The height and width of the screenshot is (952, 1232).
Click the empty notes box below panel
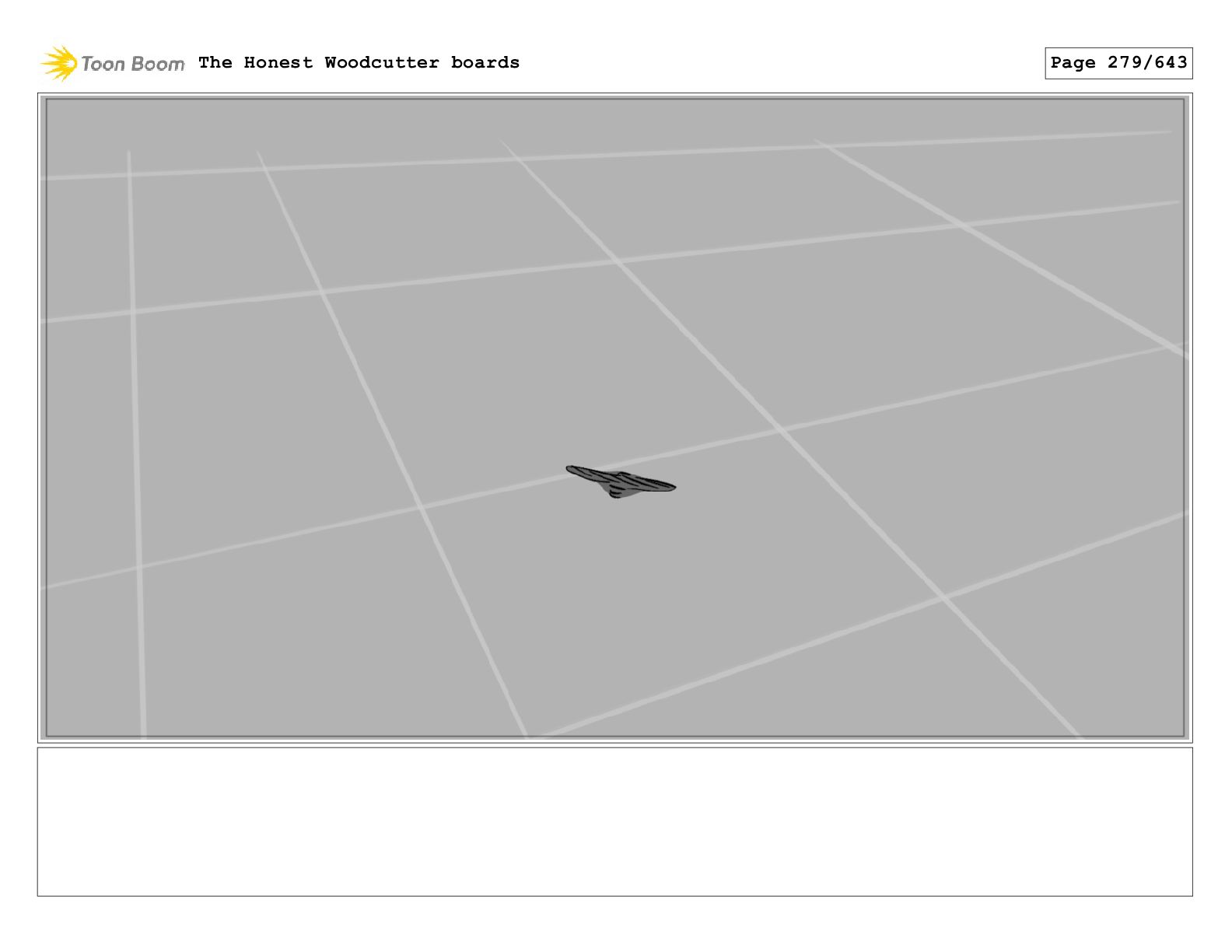[614, 822]
